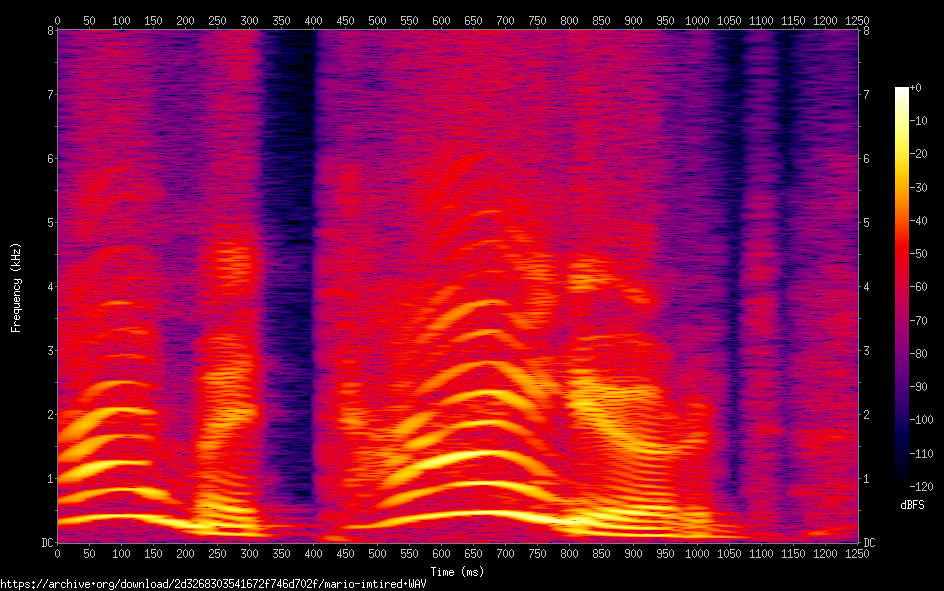This screenshot has width=944, height=591.
Task: Click the 8 kHz label on the left axis
Action: click(x=48, y=31)
